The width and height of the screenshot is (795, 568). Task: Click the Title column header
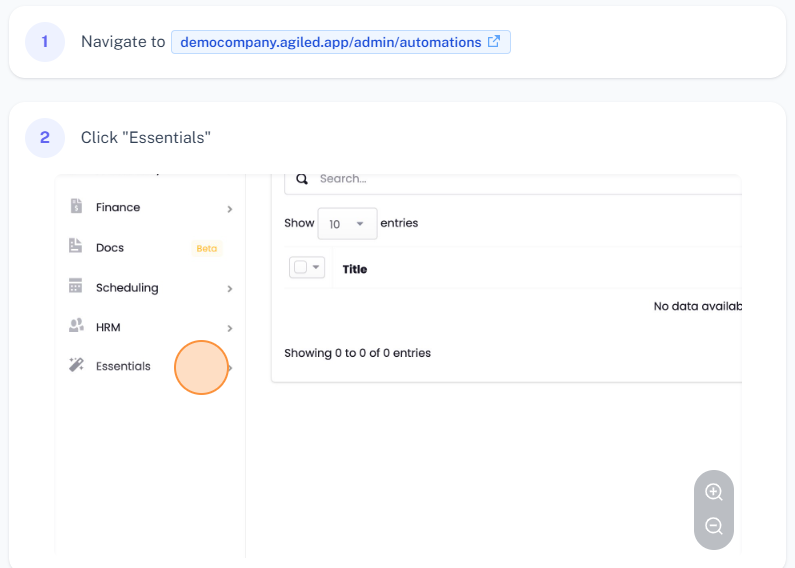tap(355, 269)
